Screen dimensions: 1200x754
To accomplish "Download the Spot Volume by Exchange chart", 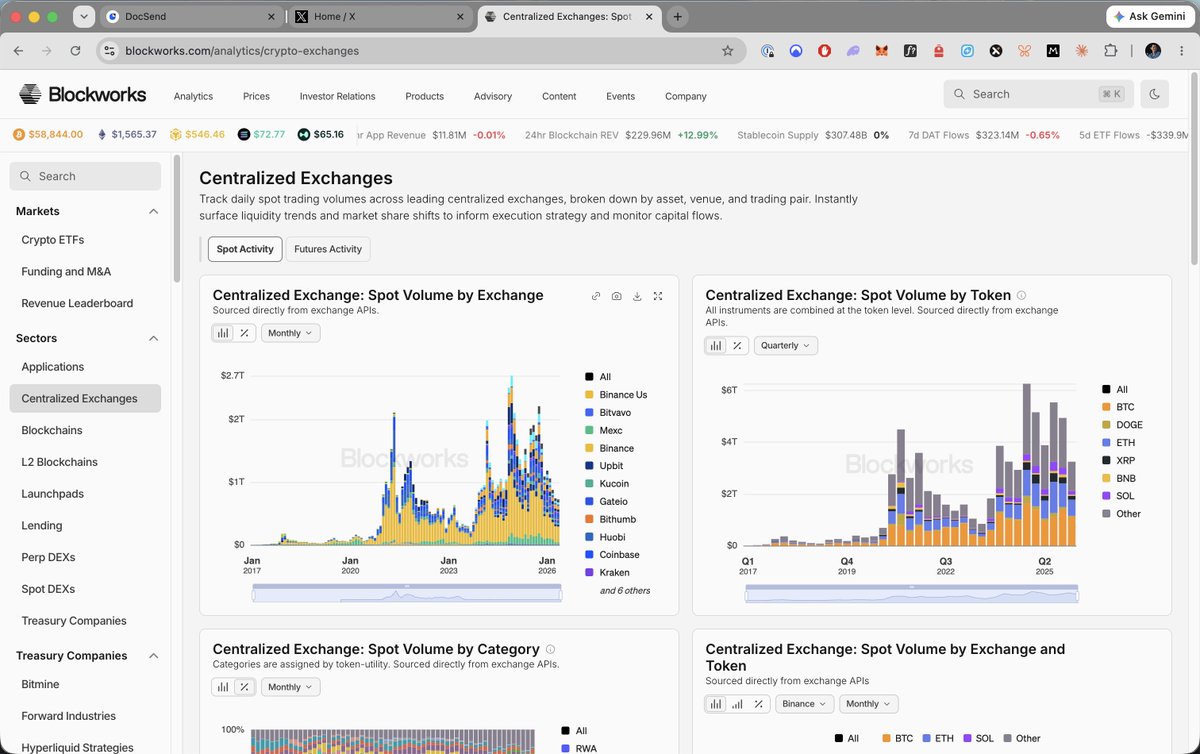I will coord(637,296).
